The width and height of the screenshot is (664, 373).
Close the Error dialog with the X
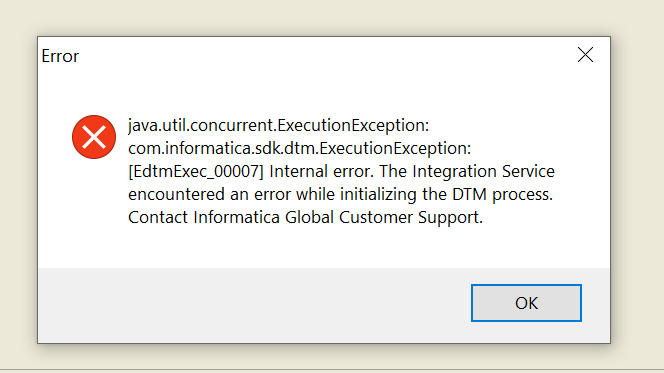[585, 55]
